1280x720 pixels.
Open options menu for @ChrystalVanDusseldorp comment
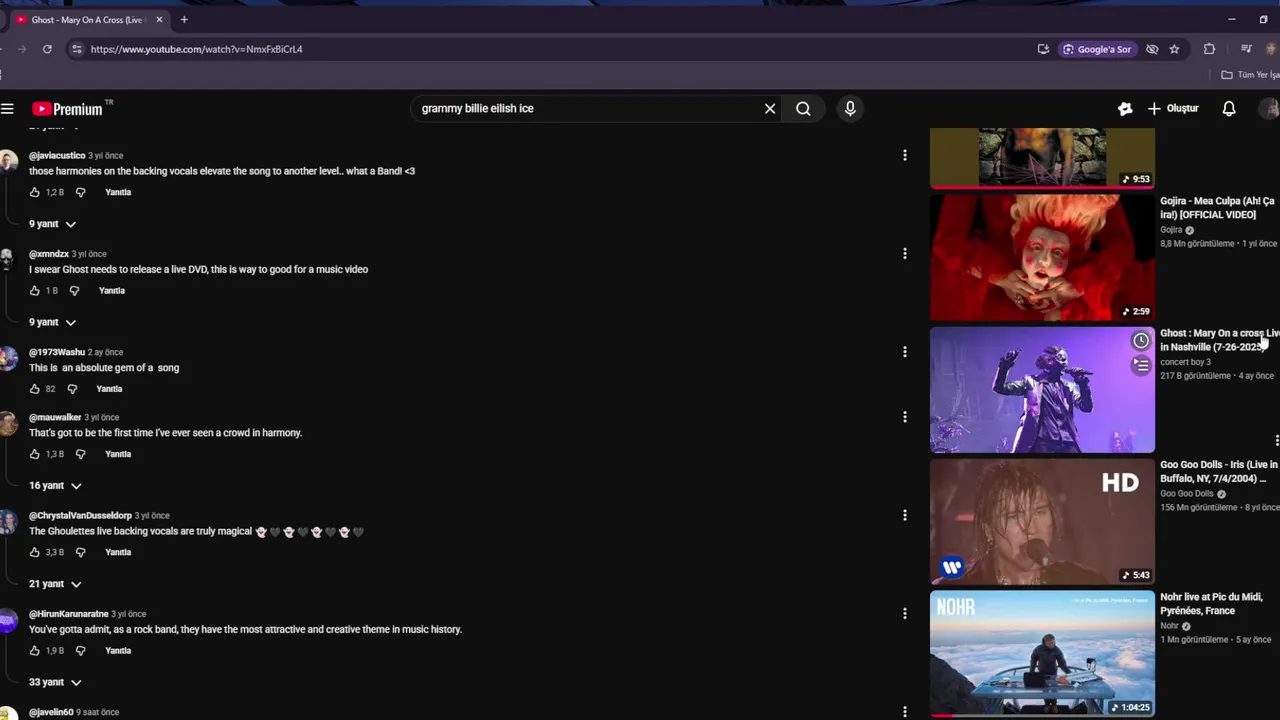click(x=905, y=515)
